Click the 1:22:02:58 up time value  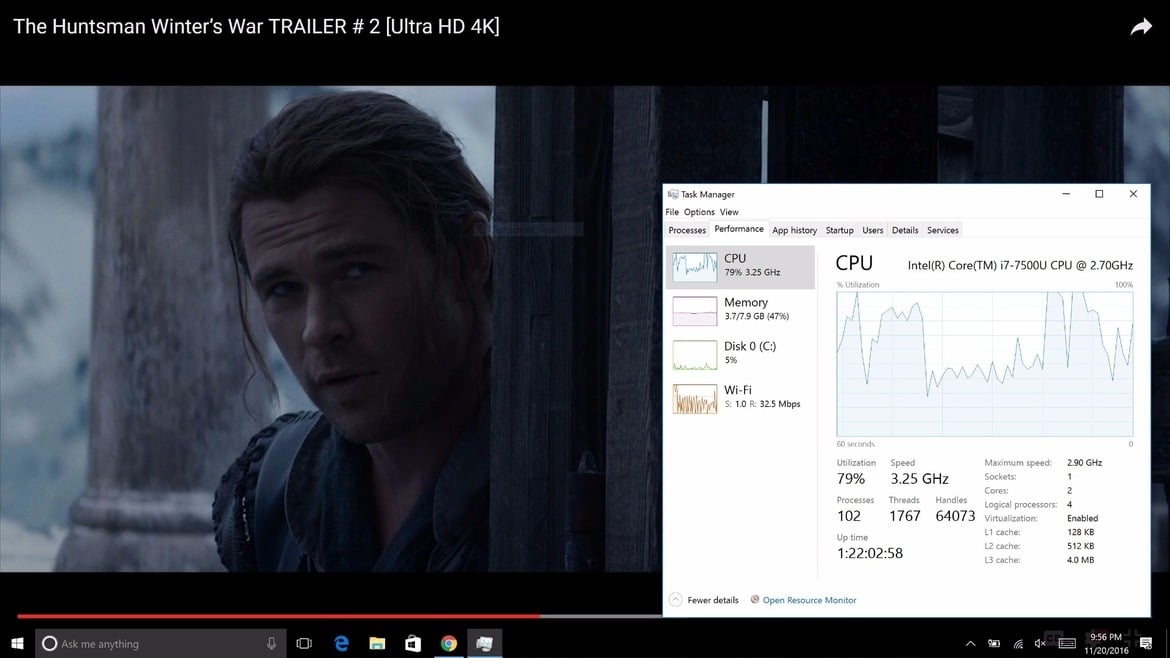[x=869, y=553]
